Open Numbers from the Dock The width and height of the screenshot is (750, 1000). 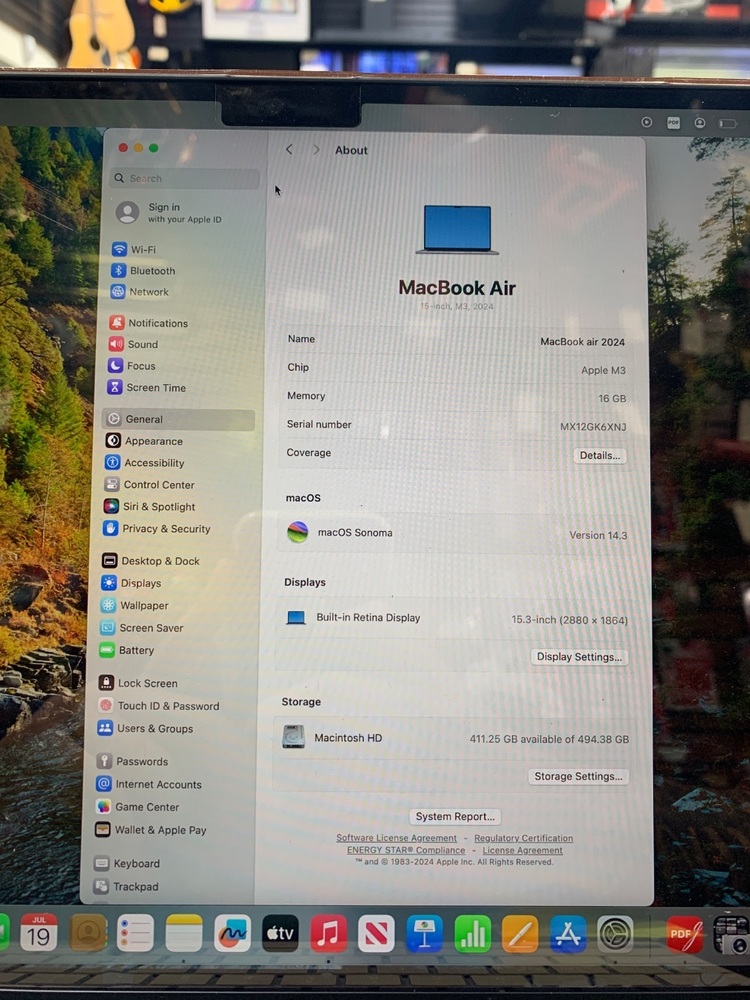pyautogui.click(x=473, y=933)
